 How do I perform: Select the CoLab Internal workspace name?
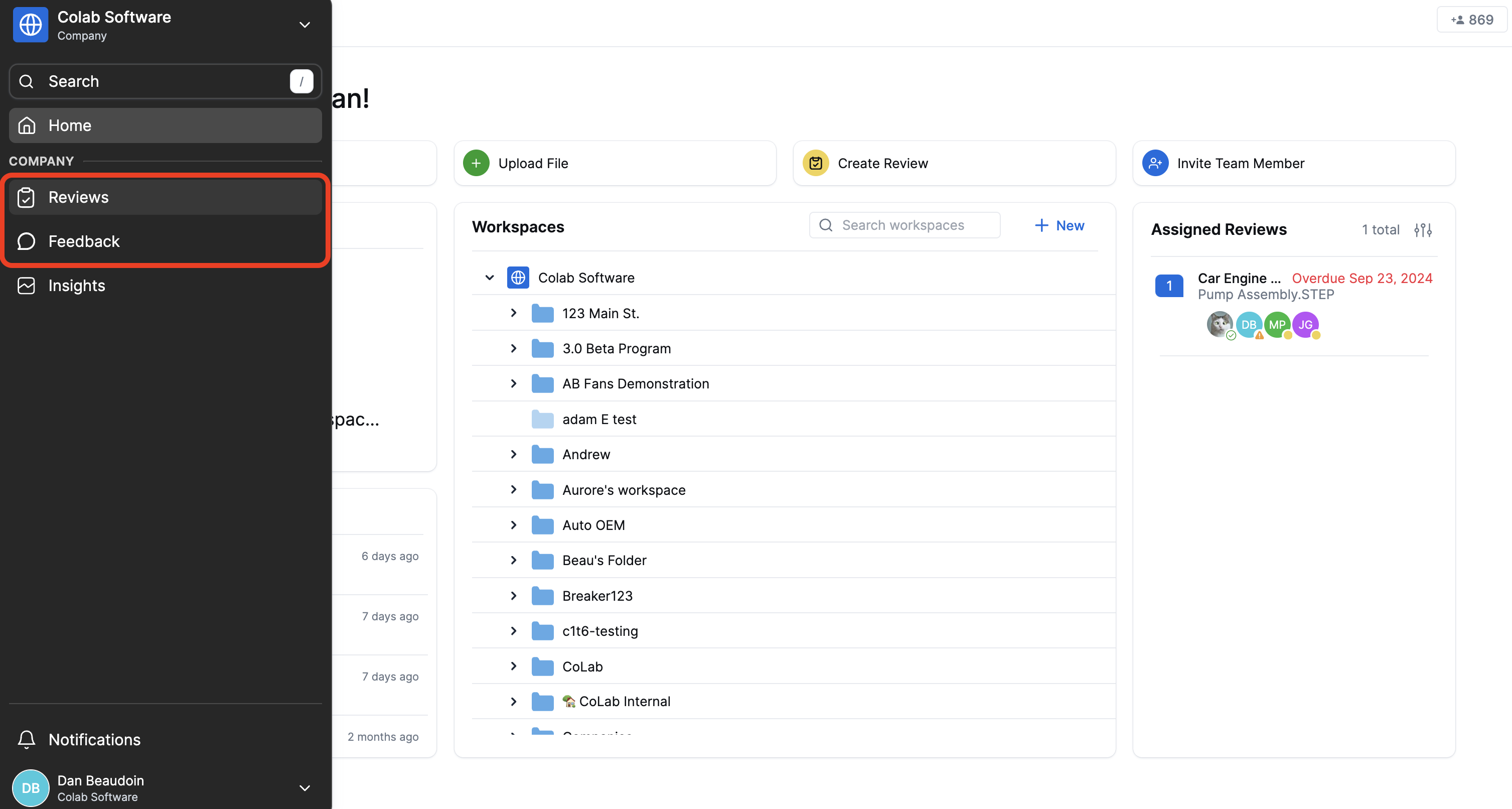pyautogui.click(x=625, y=702)
